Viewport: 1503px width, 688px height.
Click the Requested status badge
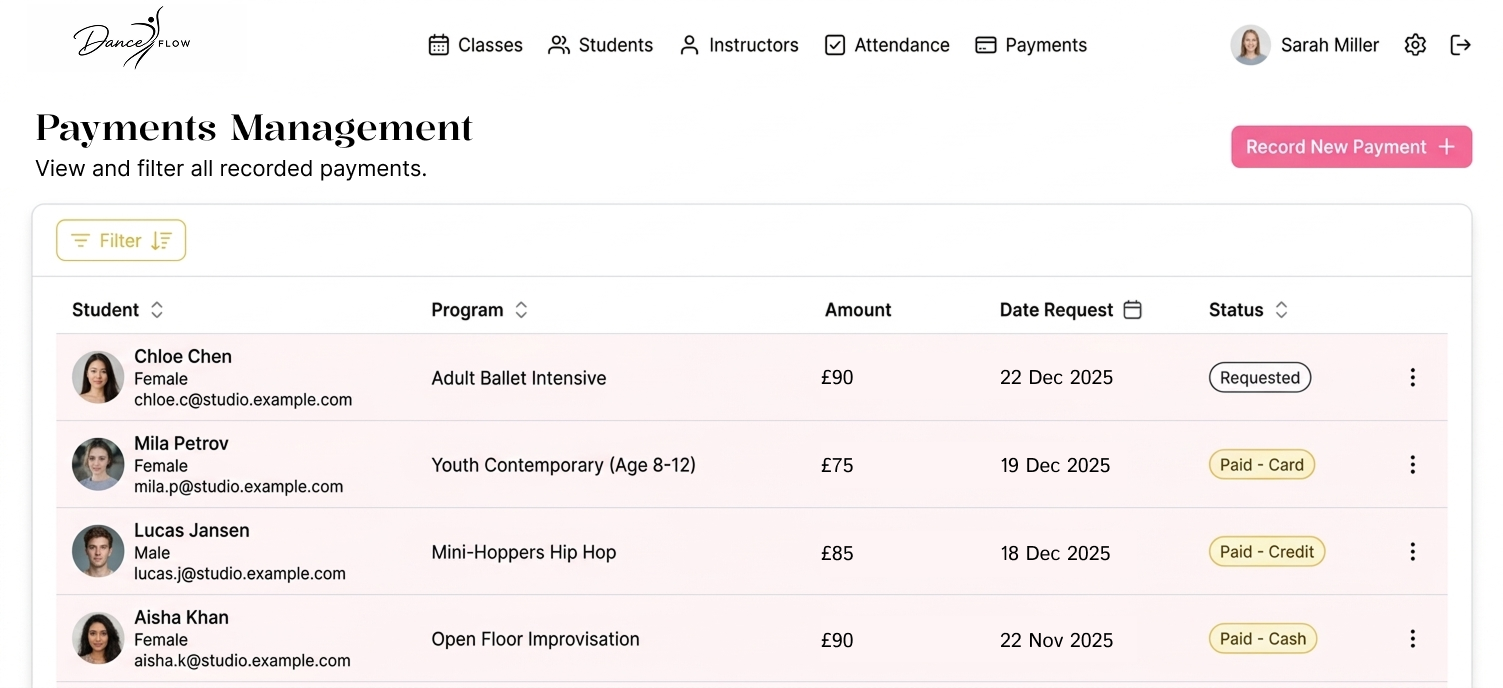[x=1259, y=378]
